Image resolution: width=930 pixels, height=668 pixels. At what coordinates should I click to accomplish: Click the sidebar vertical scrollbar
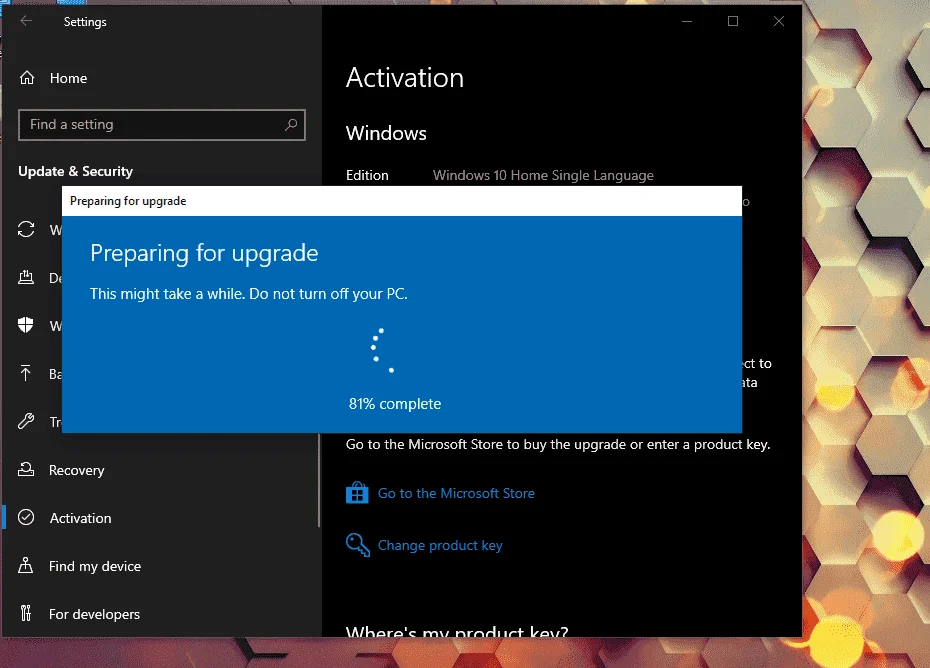pos(319,480)
